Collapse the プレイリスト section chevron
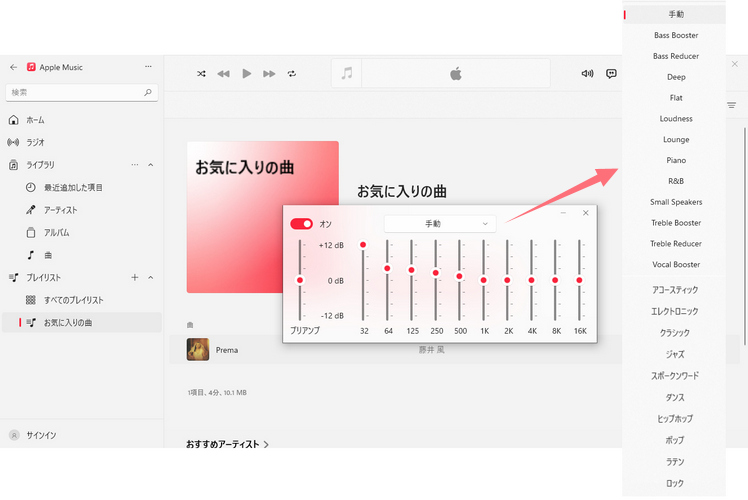 pos(151,277)
